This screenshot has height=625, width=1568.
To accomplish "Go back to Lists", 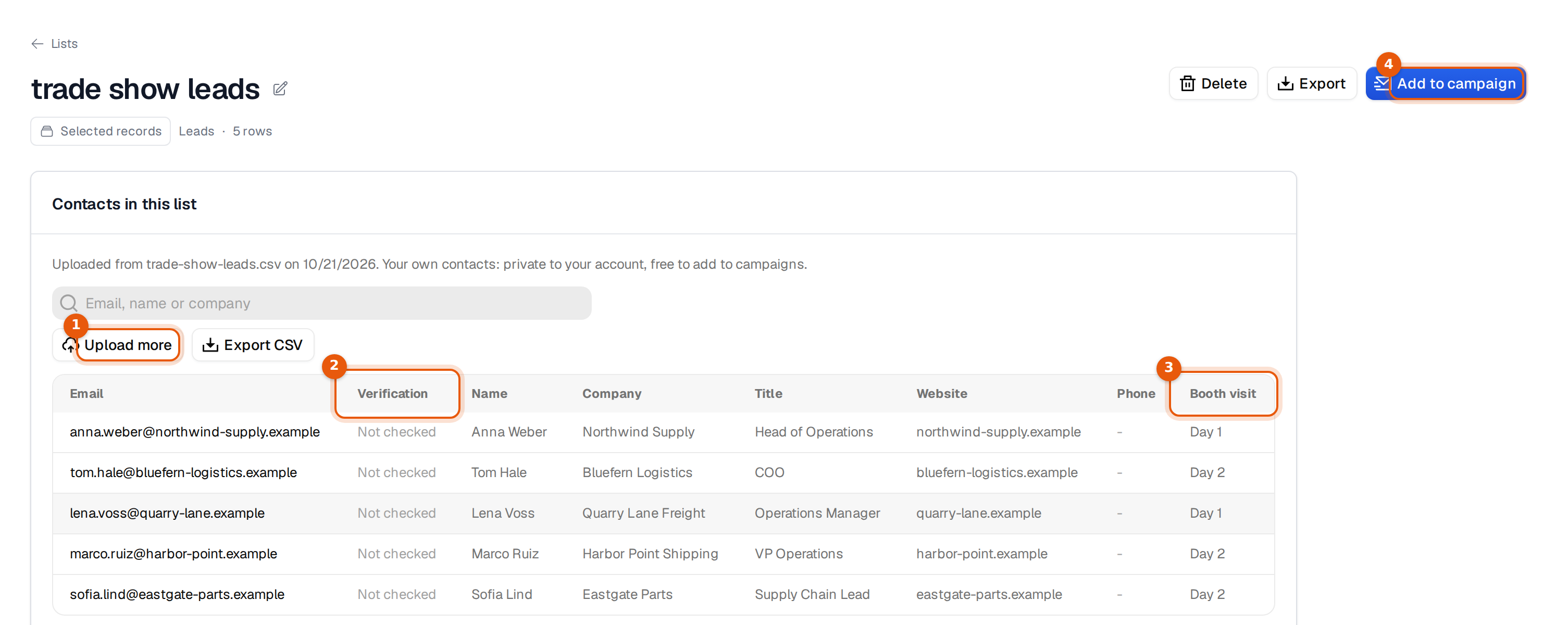I will [55, 44].
